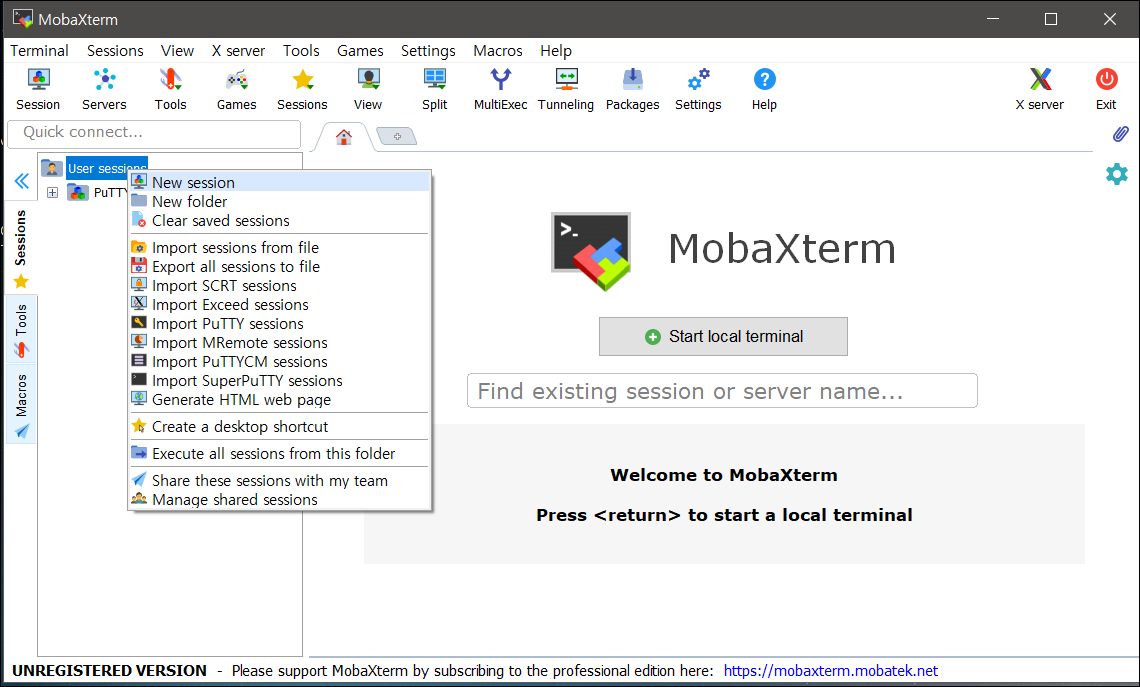Screen dimensions: 1140x687
Task: Open the Settings menu in menu bar
Action: click(428, 51)
